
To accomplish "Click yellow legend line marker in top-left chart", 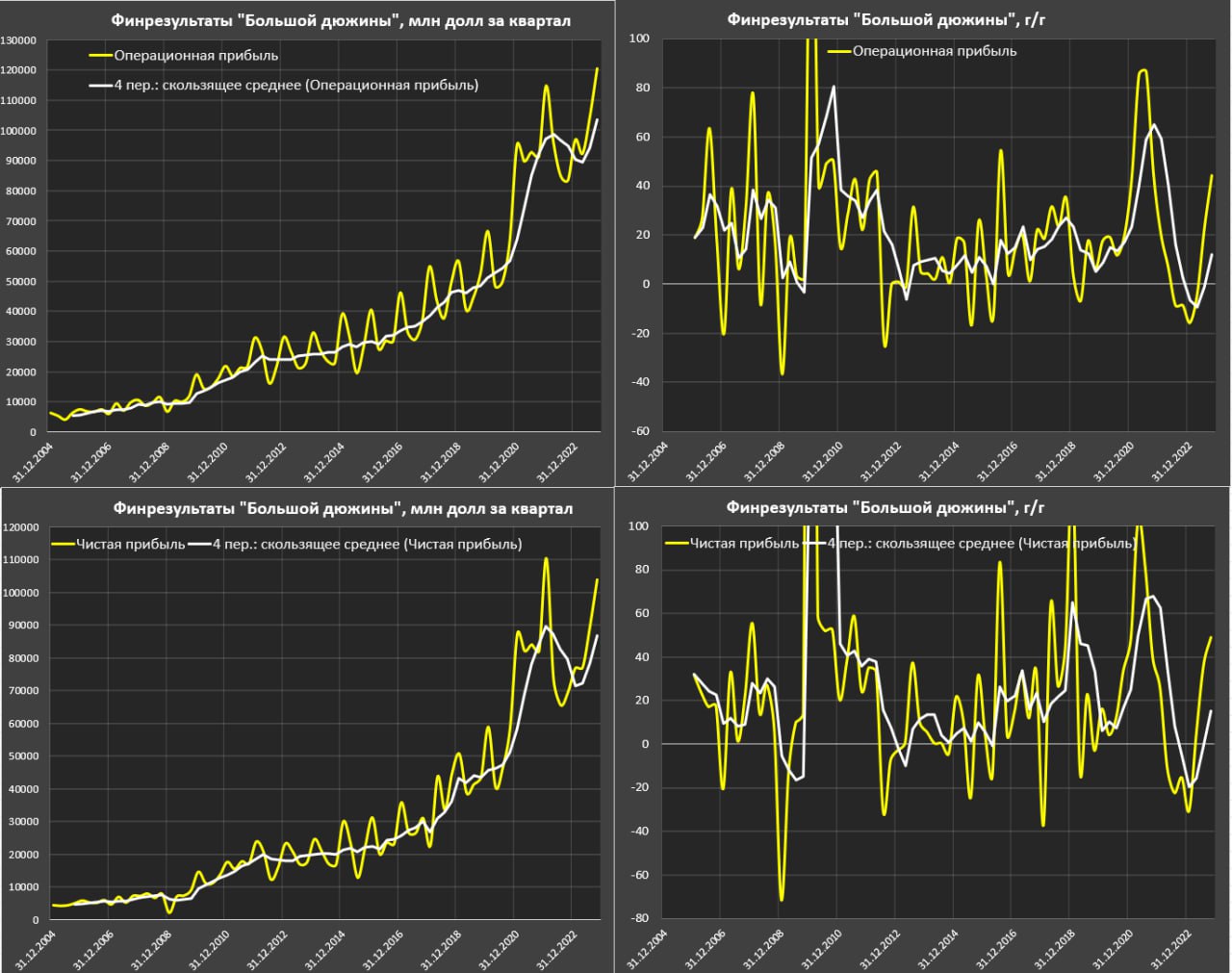I will coord(100,56).
